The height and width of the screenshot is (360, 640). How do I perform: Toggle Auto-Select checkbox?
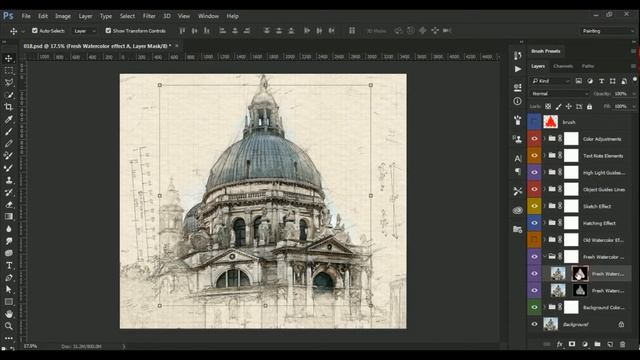point(35,31)
